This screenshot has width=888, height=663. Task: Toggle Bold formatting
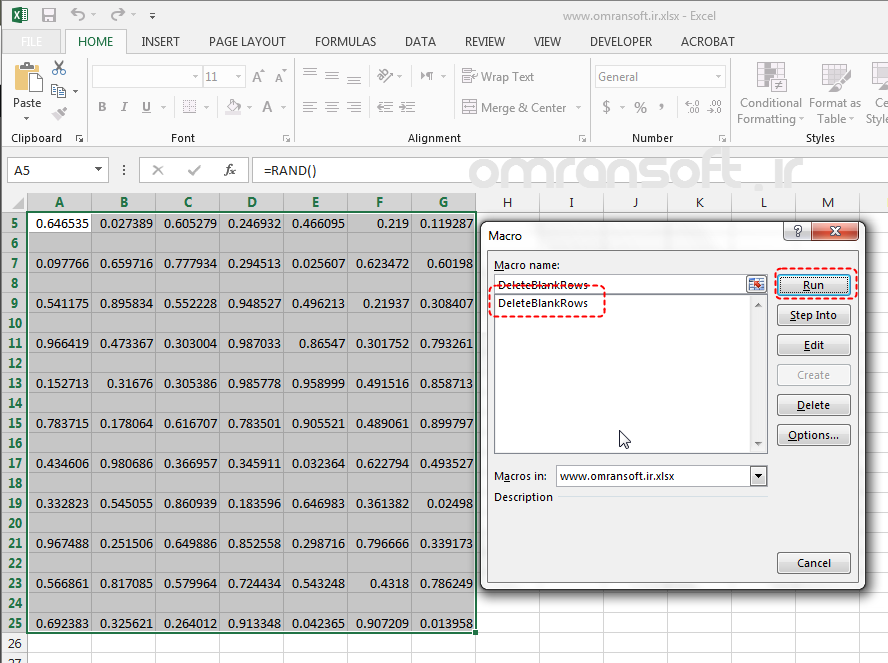(x=103, y=107)
